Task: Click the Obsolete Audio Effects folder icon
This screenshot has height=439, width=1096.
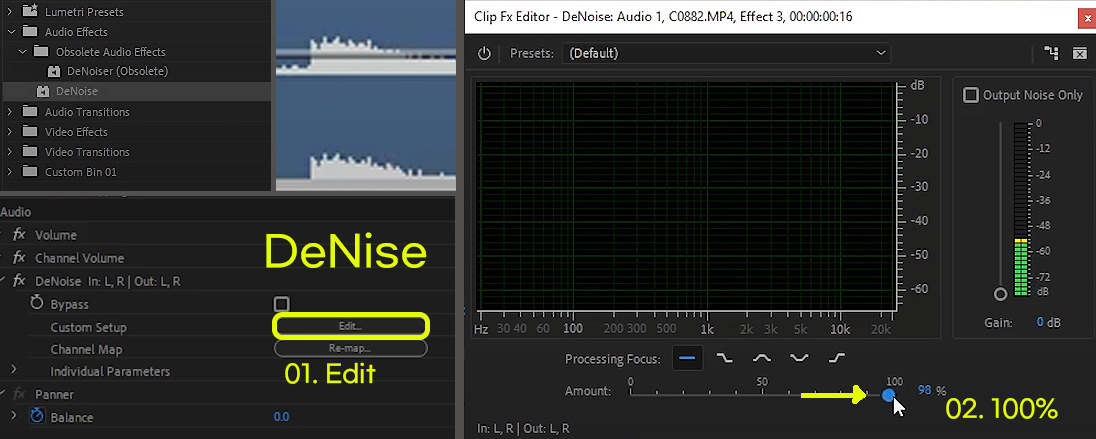Action: tap(41, 52)
